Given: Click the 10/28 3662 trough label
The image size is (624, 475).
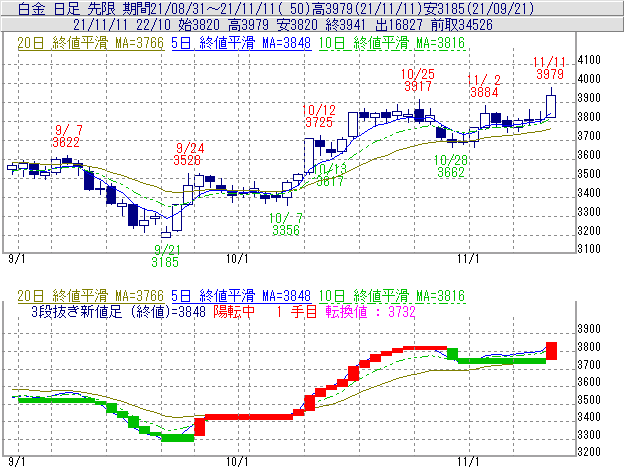Looking at the screenshot, I should point(450,166).
